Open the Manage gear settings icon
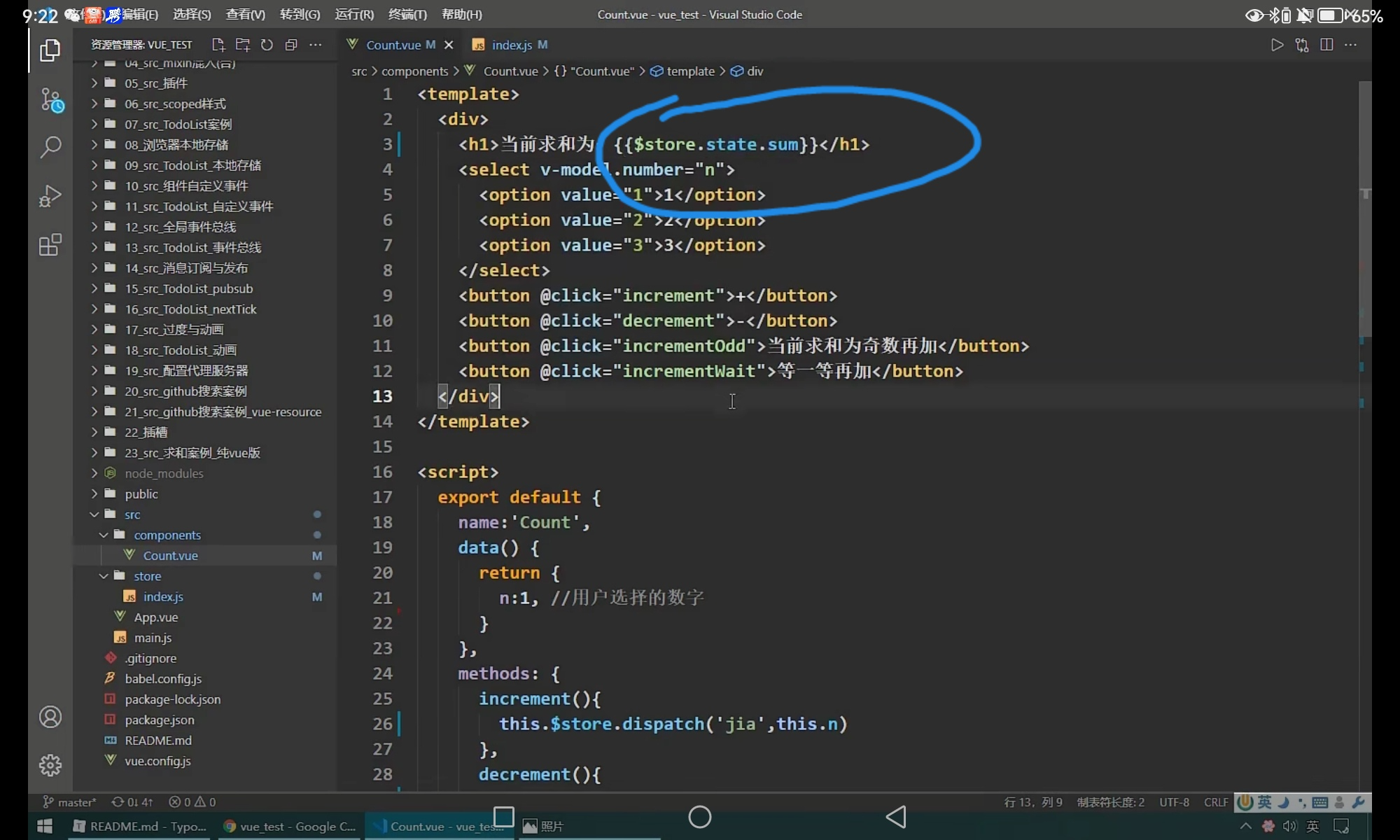1400x840 pixels. point(50,765)
